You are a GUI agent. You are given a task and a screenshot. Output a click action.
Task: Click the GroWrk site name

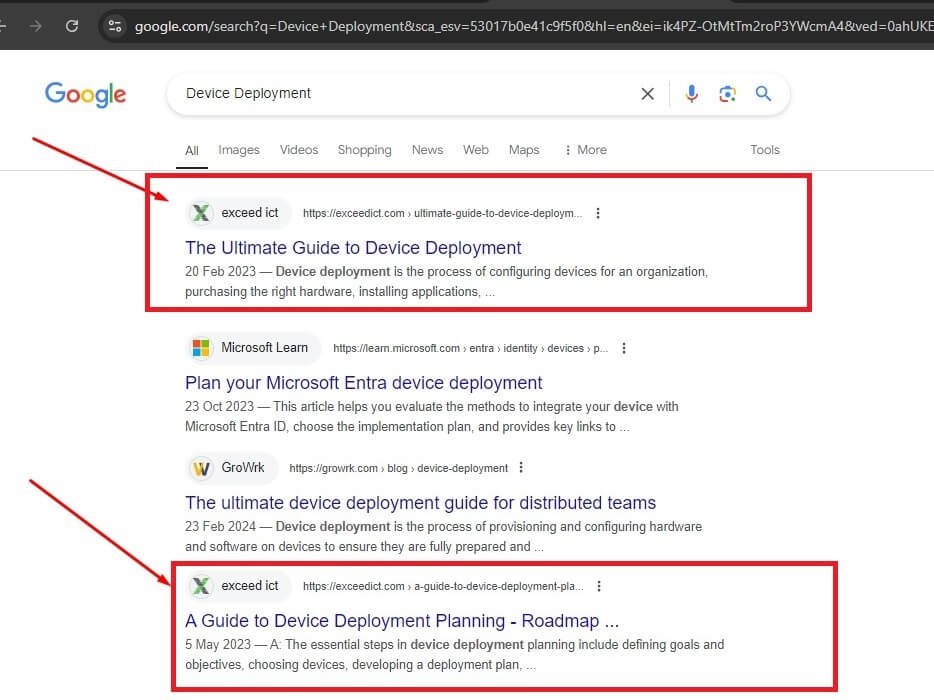[x=243, y=468]
